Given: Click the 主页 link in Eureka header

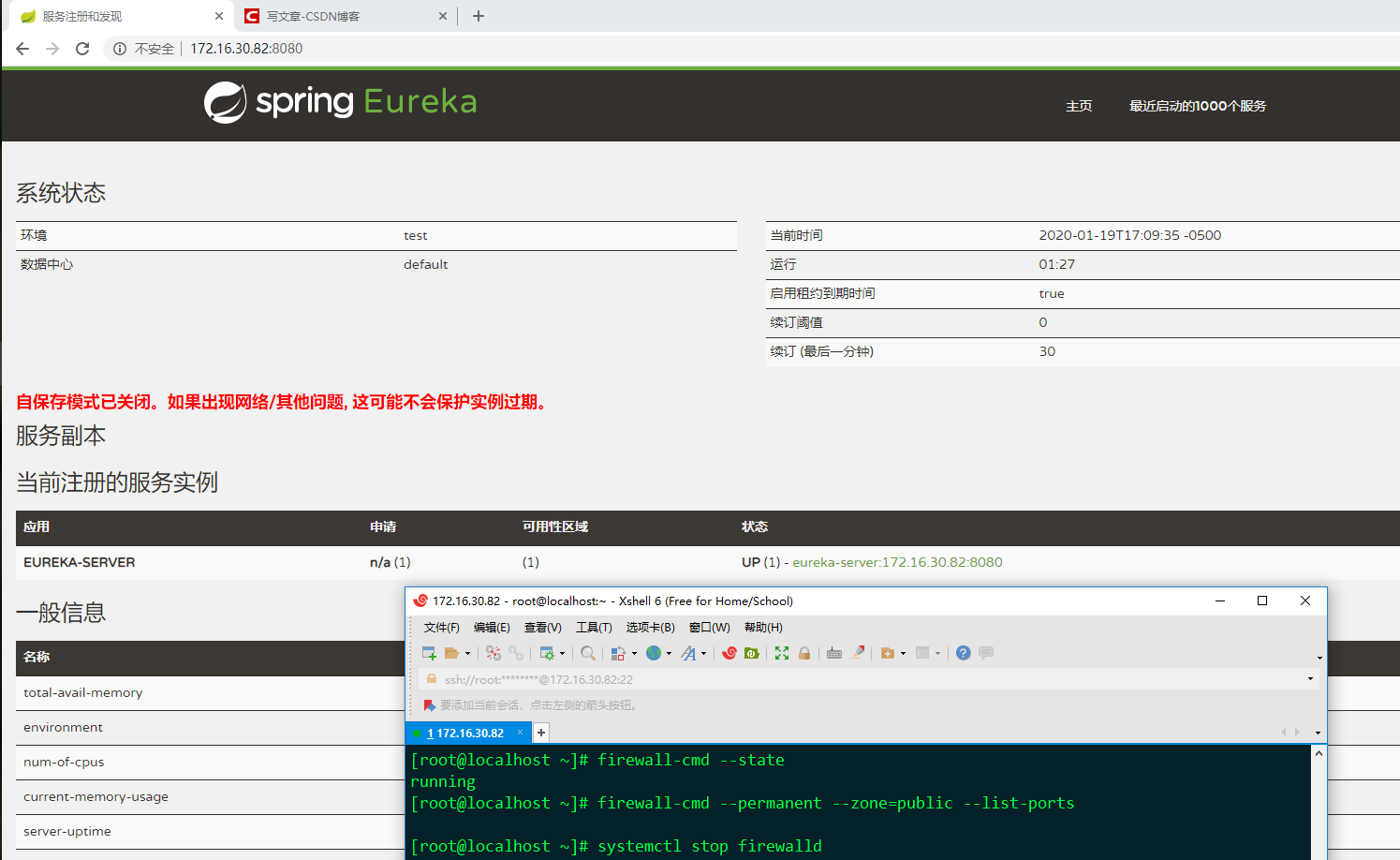Looking at the screenshot, I should [1079, 106].
